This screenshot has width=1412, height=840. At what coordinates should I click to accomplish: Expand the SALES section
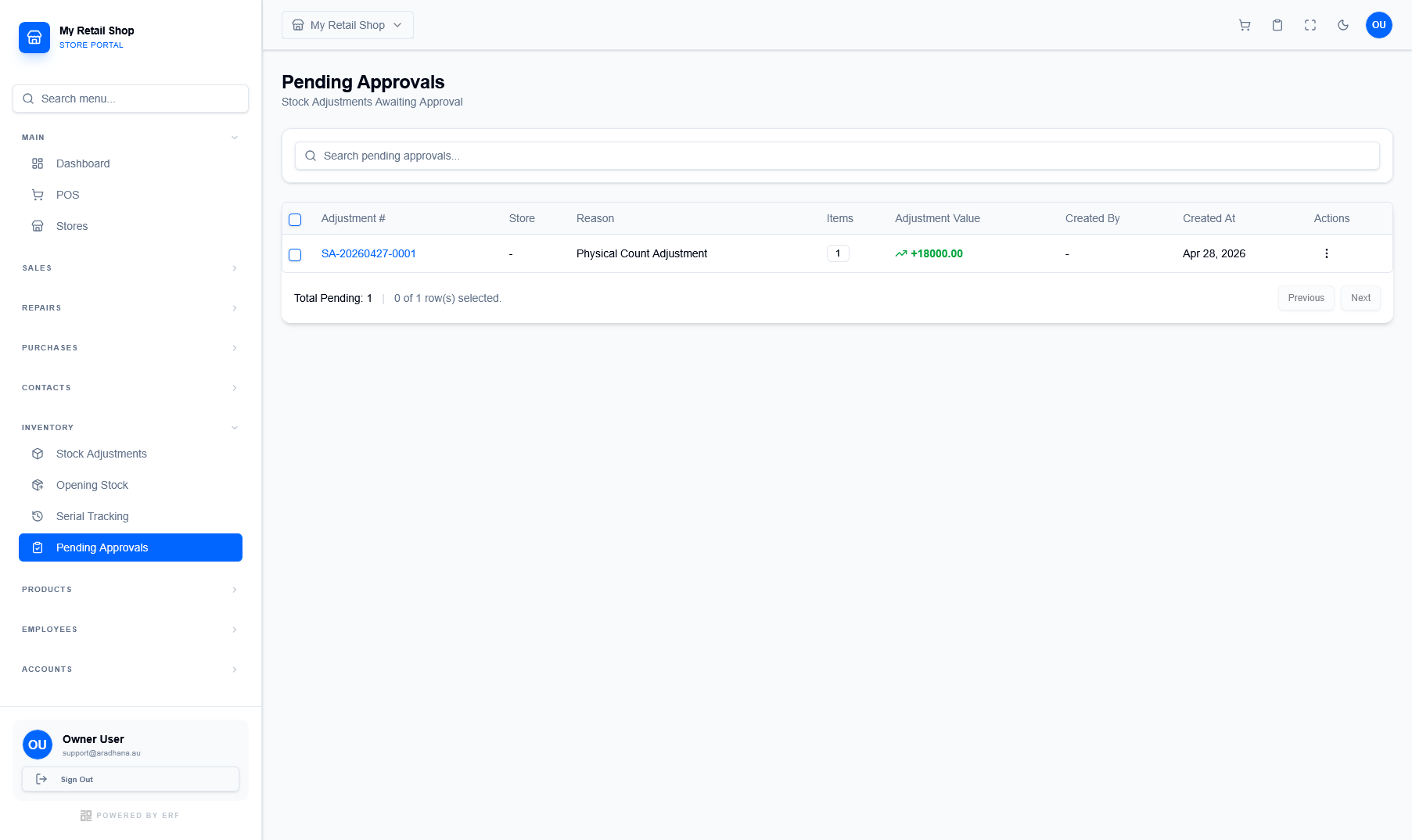[131, 268]
